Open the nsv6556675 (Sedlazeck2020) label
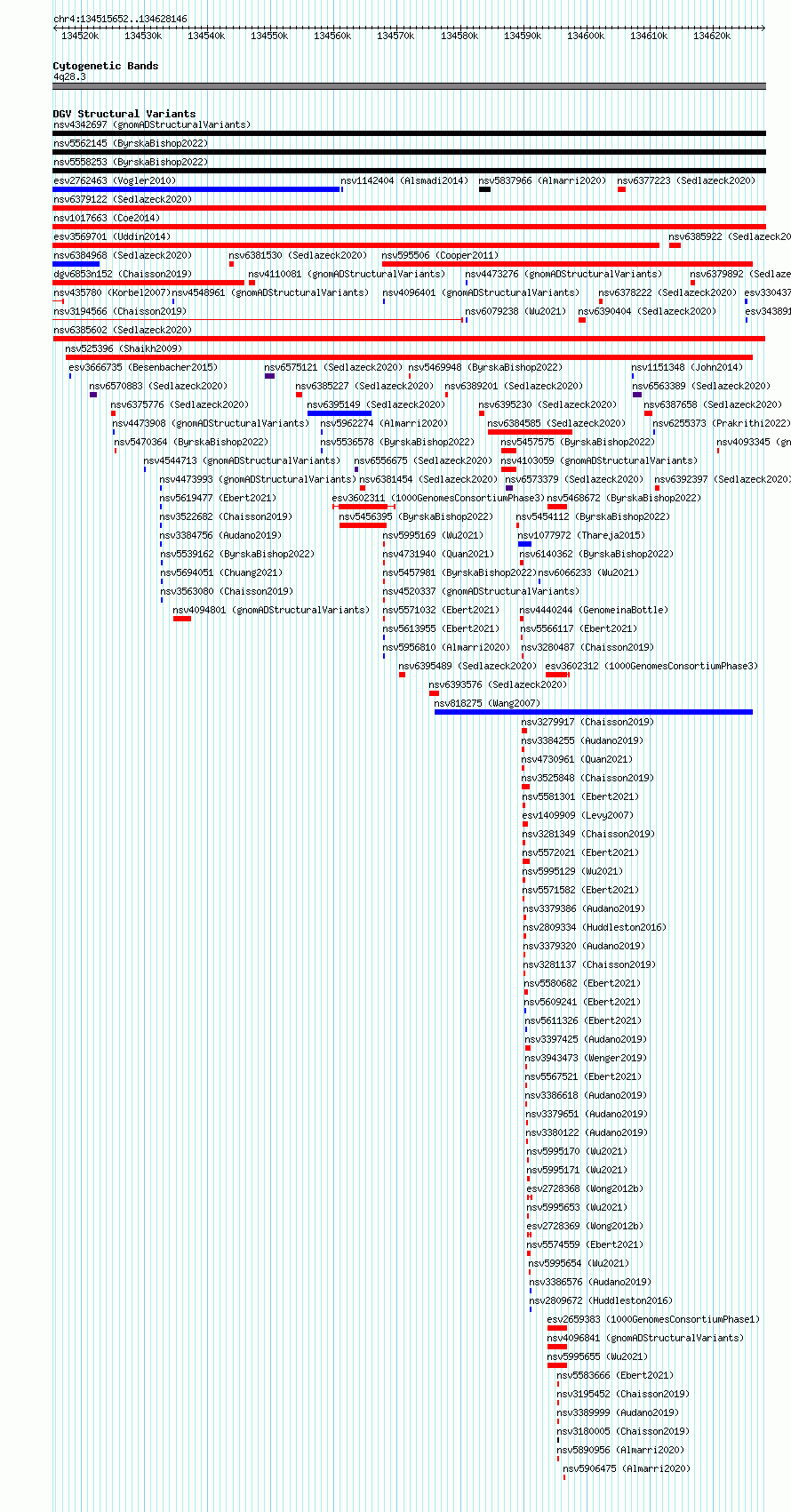 click(423, 460)
